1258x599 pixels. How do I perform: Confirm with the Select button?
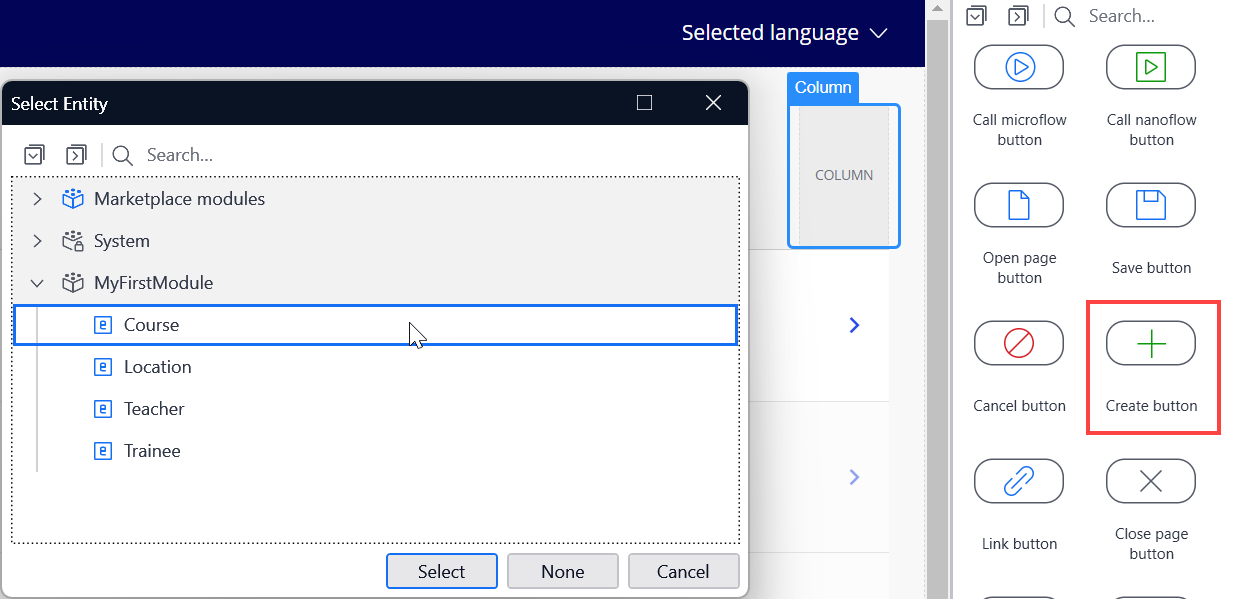tap(442, 571)
